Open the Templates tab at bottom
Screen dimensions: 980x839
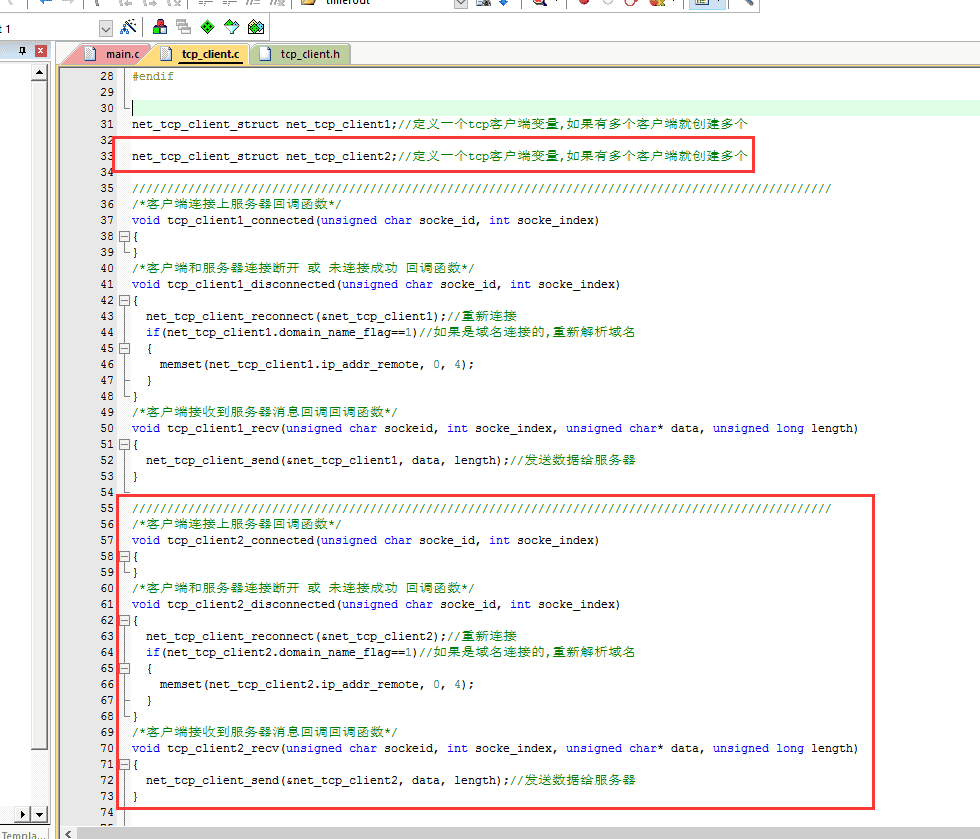[22, 834]
